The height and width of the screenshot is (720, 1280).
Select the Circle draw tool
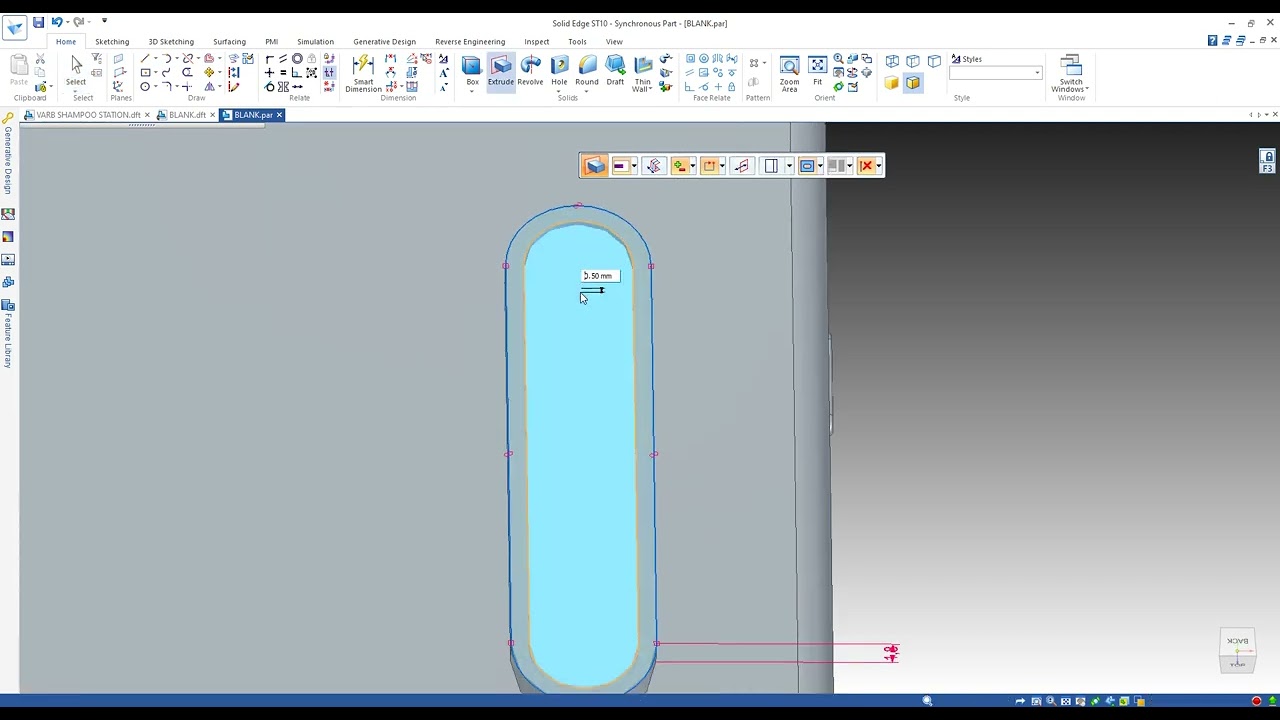[145, 87]
